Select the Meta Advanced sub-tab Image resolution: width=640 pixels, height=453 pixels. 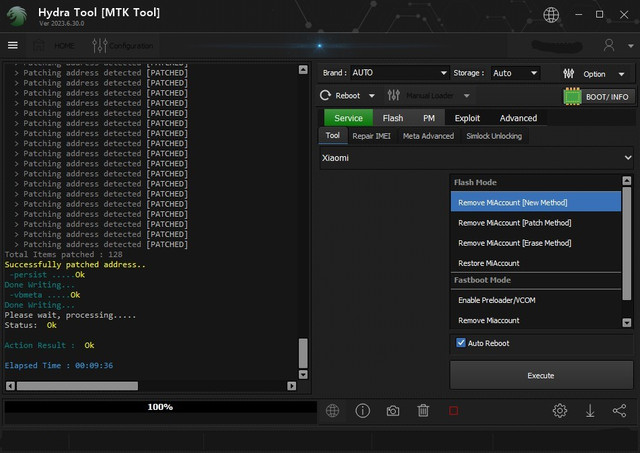(428, 136)
